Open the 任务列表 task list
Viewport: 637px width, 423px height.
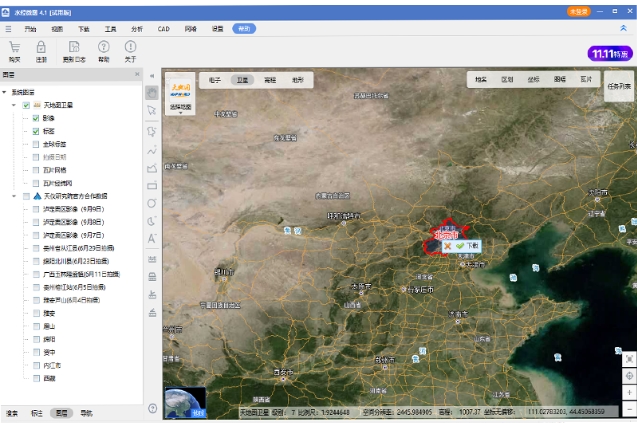pyautogui.click(x=619, y=86)
